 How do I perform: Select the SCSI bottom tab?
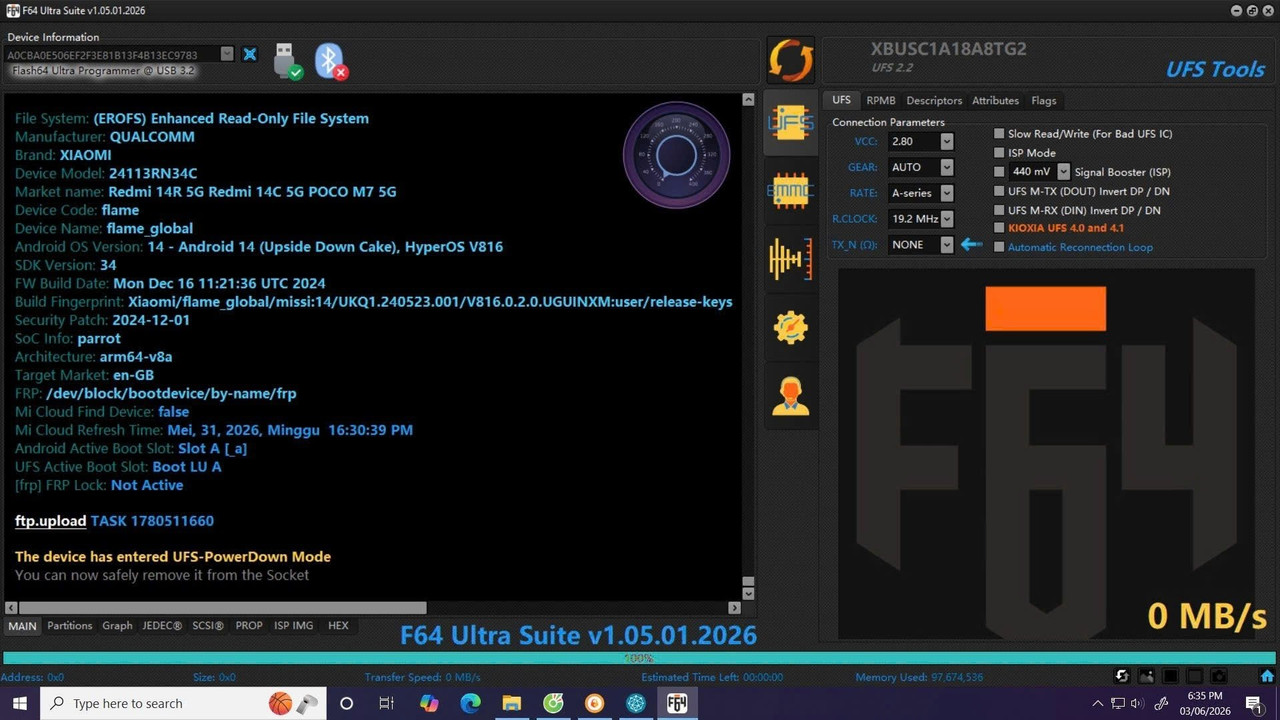(x=208, y=626)
